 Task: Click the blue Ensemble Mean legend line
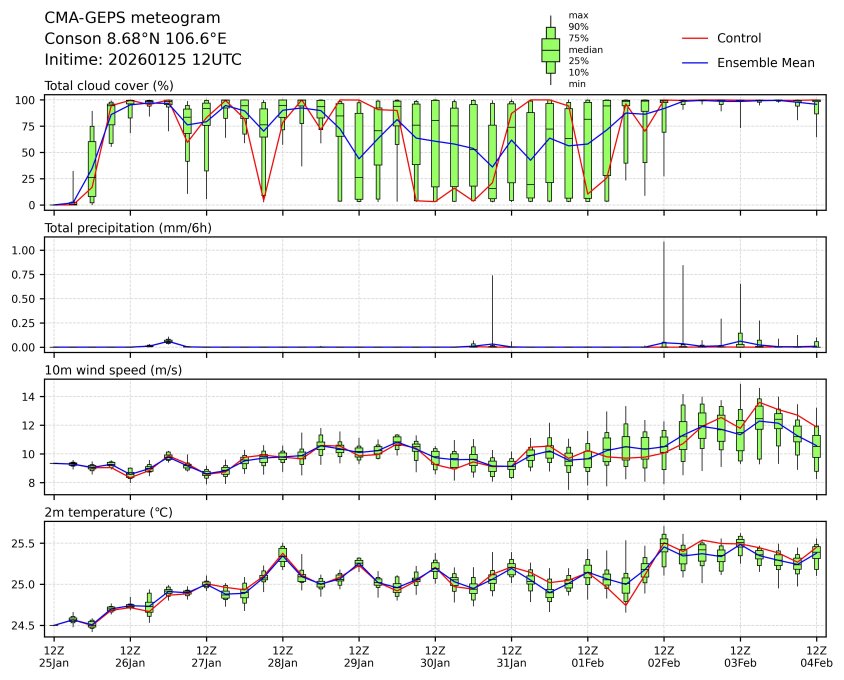pos(694,62)
